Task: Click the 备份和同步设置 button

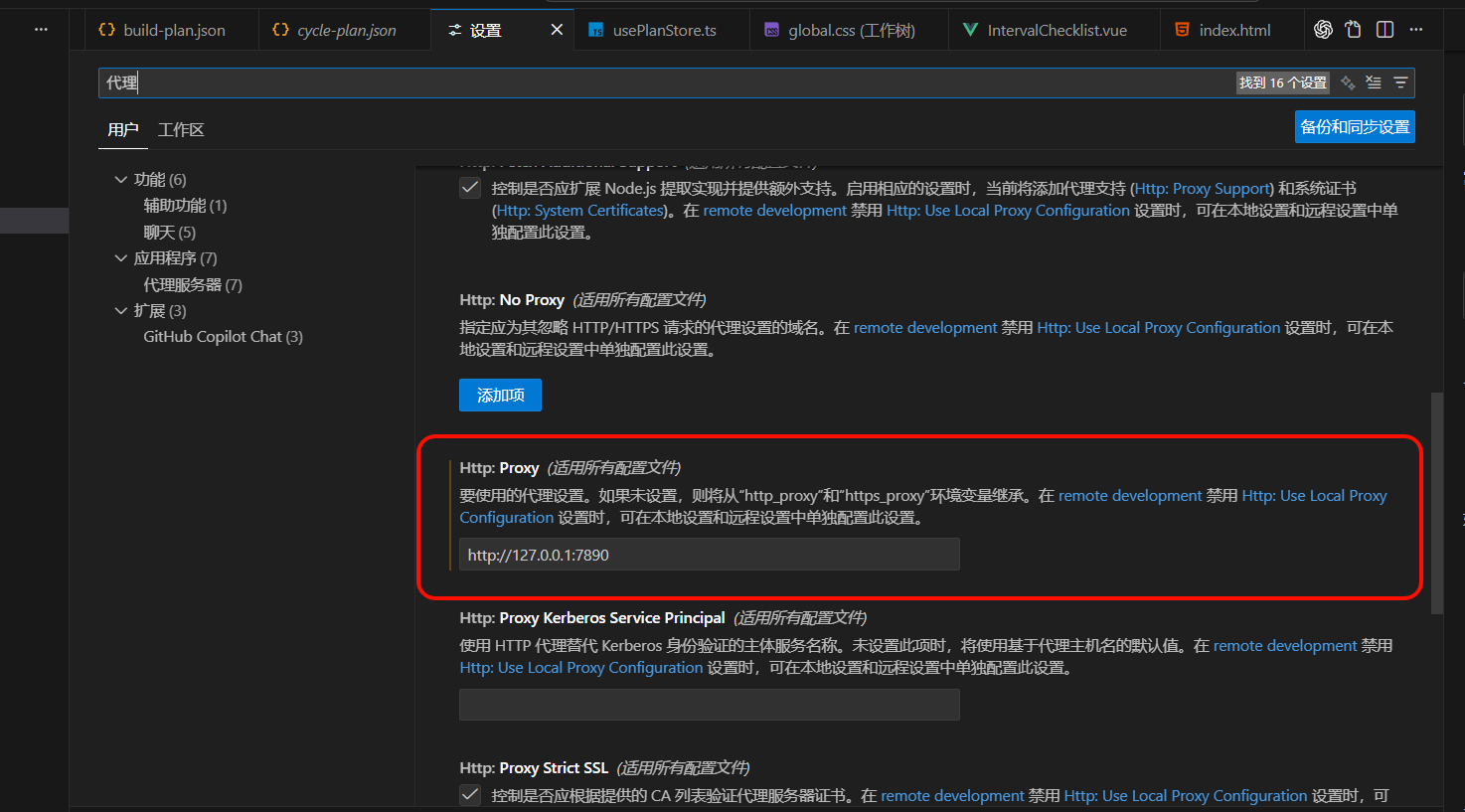Action: (x=1355, y=127)
